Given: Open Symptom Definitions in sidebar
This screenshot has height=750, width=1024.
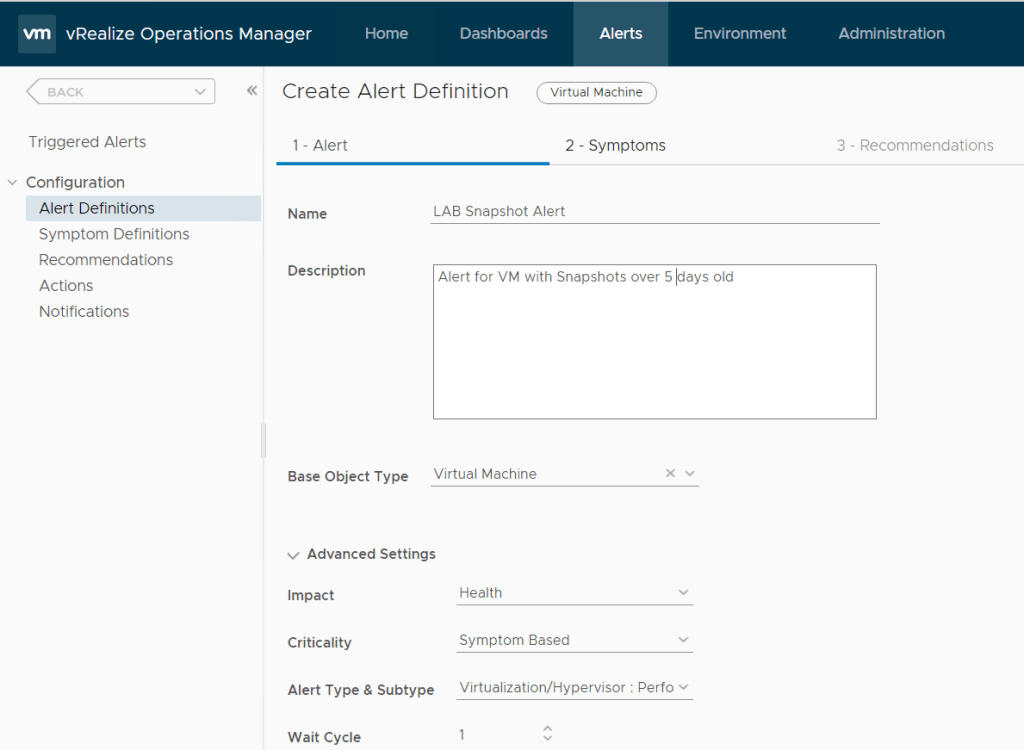Looking at the screenshot, I should click(x=114, y=234).
